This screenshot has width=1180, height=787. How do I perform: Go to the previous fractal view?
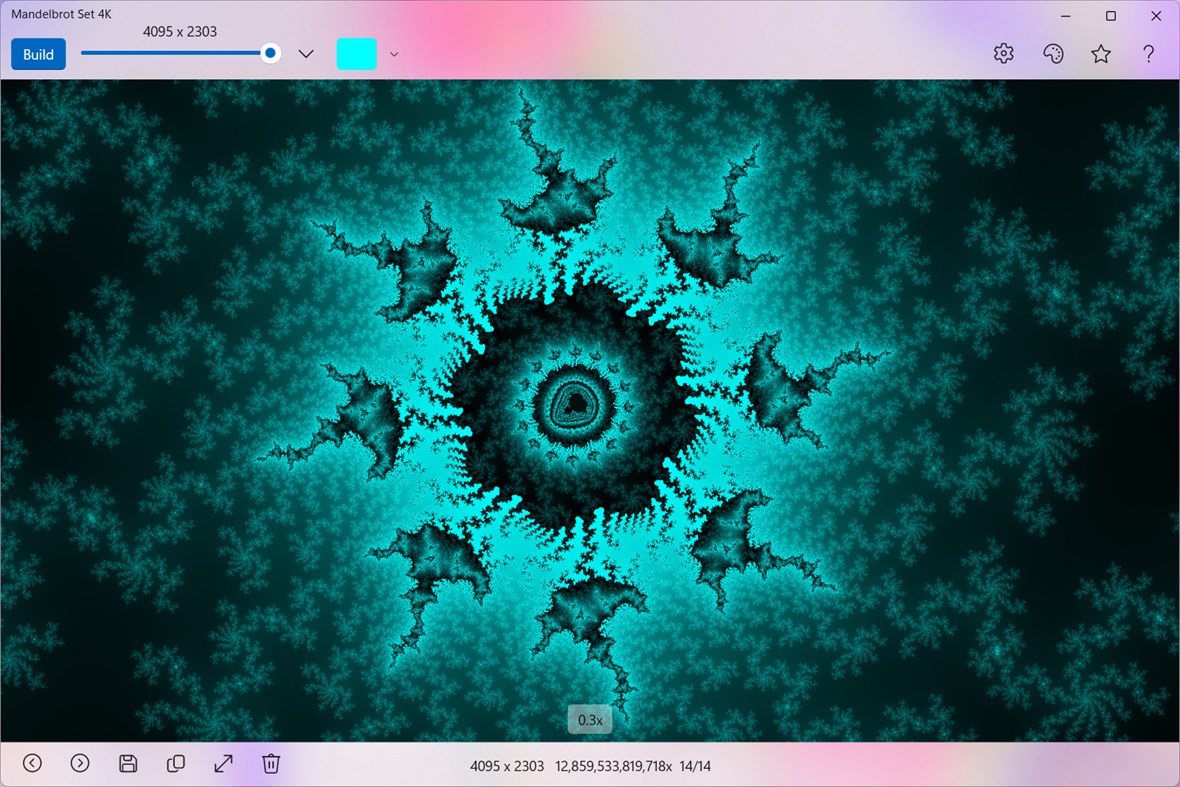pos(32,763)
